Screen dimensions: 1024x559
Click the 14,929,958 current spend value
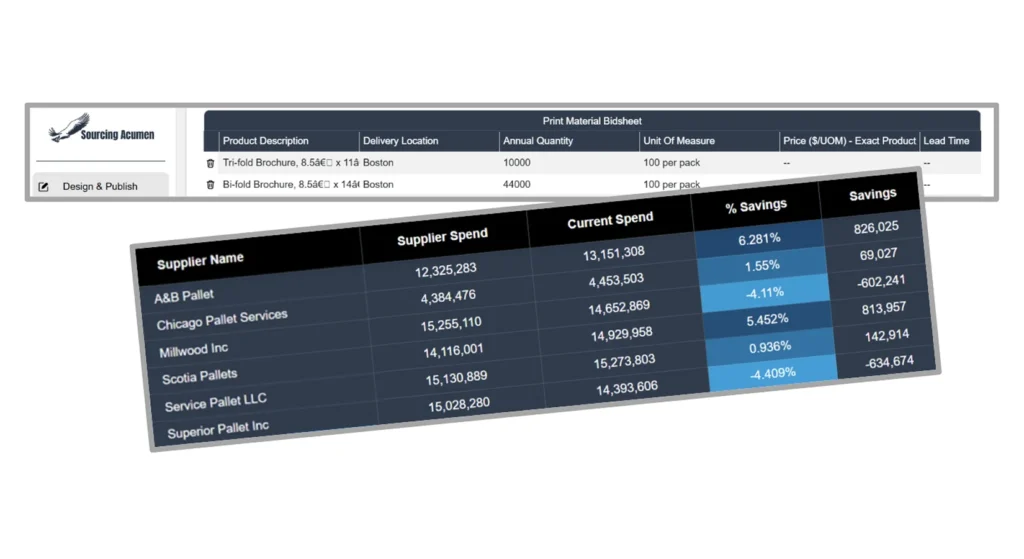tap(621, 334)
